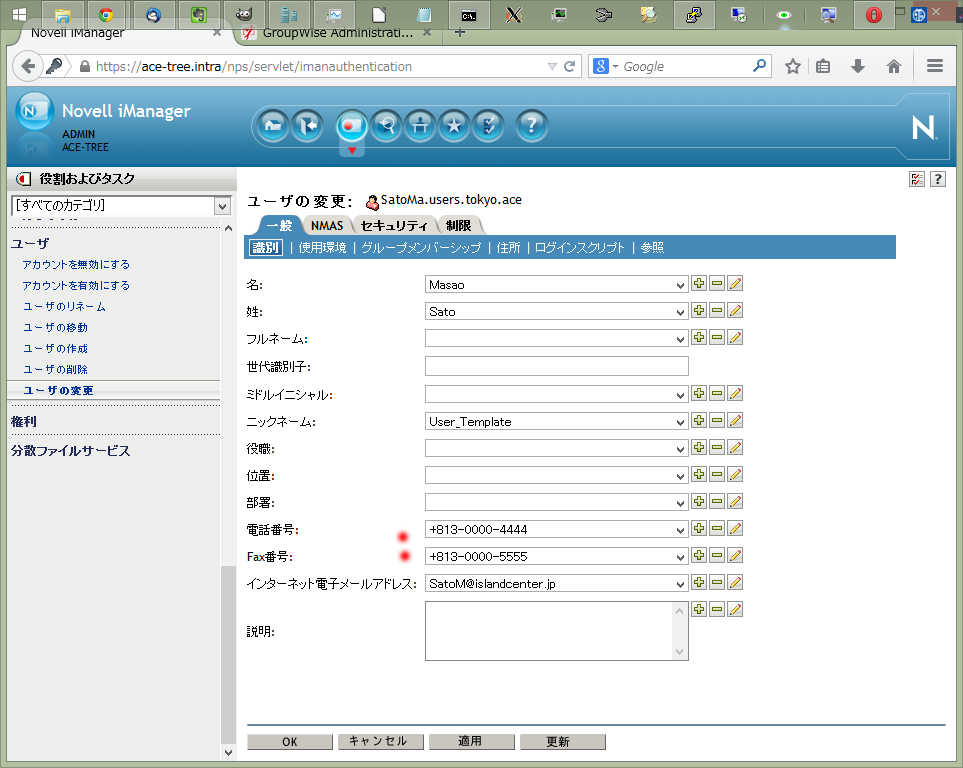Click minus icon beside ミドルイニシャル field
This screenshot has height=768, width=963.
coord(717,393)
